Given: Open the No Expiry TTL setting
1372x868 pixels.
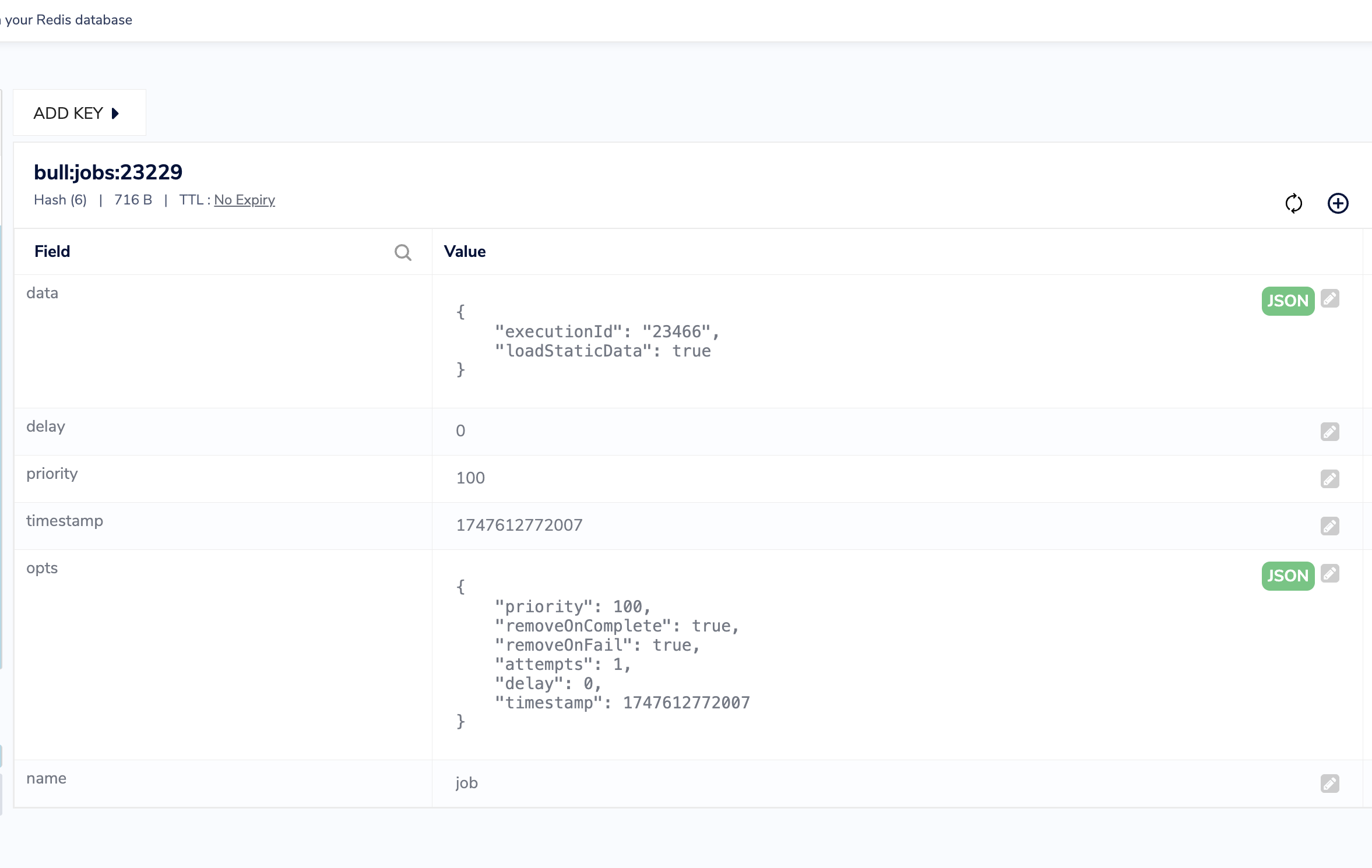Looking at the screenshot, I should (244, 200).
